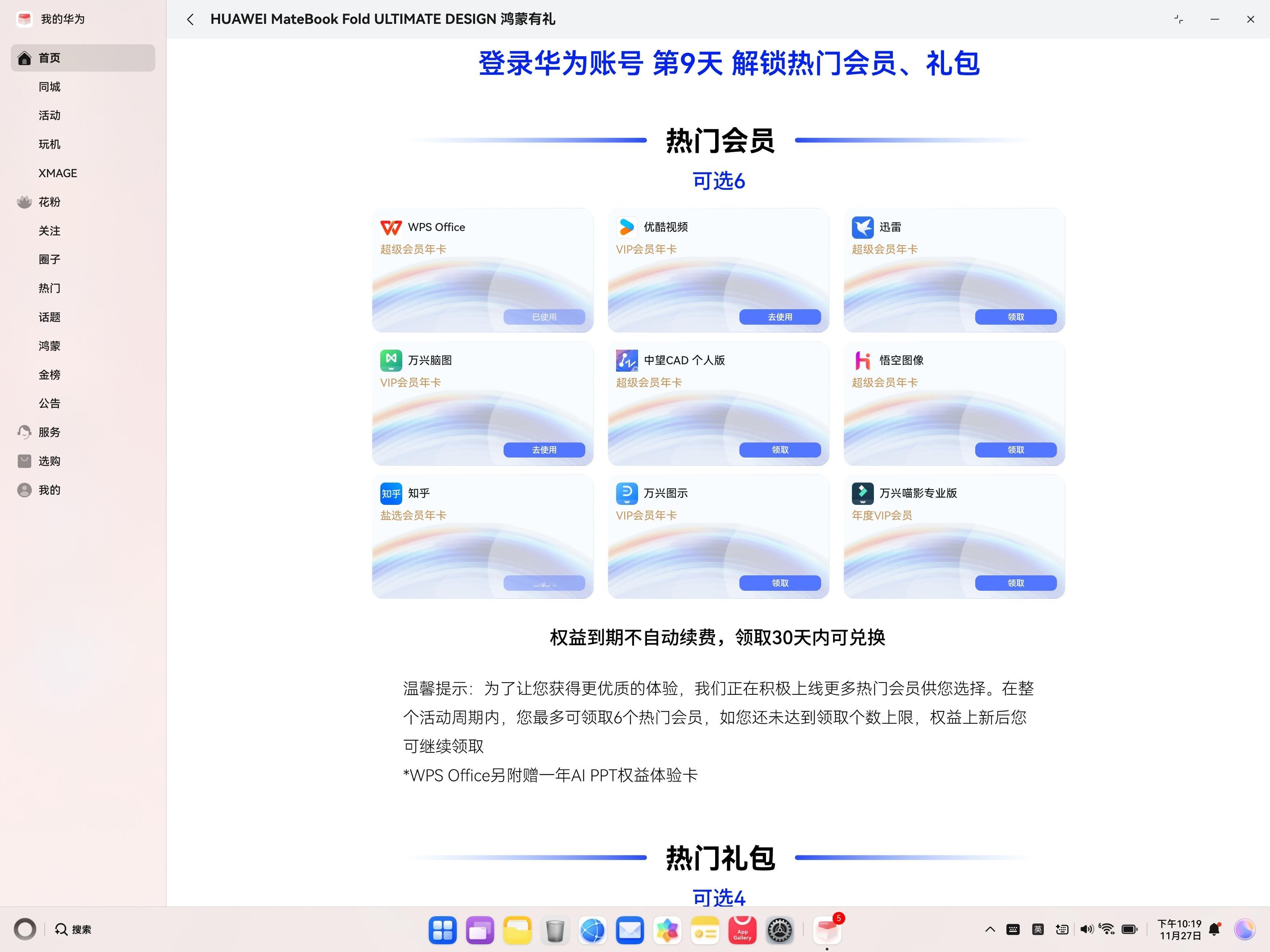Click the 搜索 taskbar search field
The height and width of the screenshot is (952, 1270).
point(74,930)
